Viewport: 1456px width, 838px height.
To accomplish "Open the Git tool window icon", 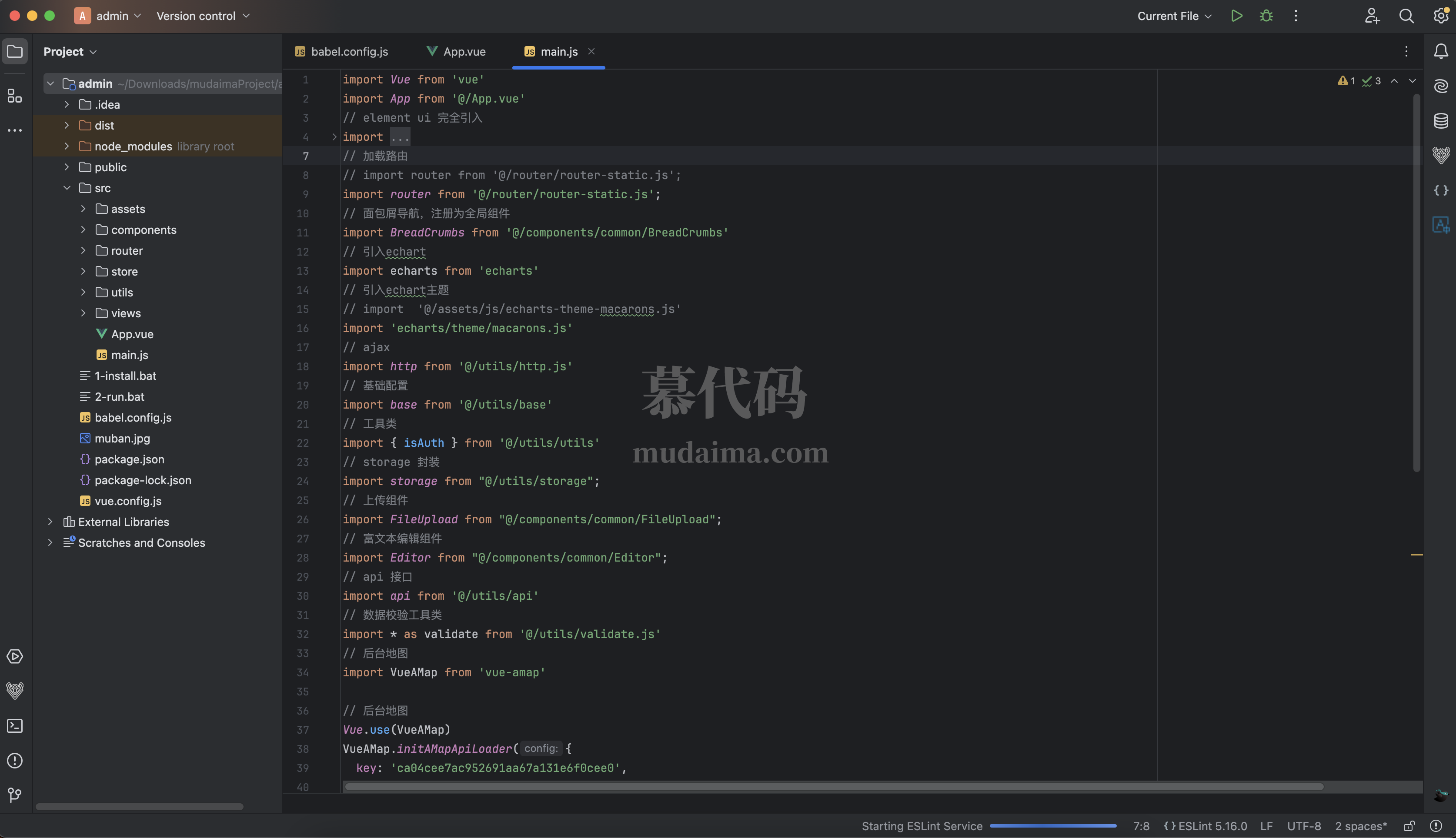I will [15, 795].
